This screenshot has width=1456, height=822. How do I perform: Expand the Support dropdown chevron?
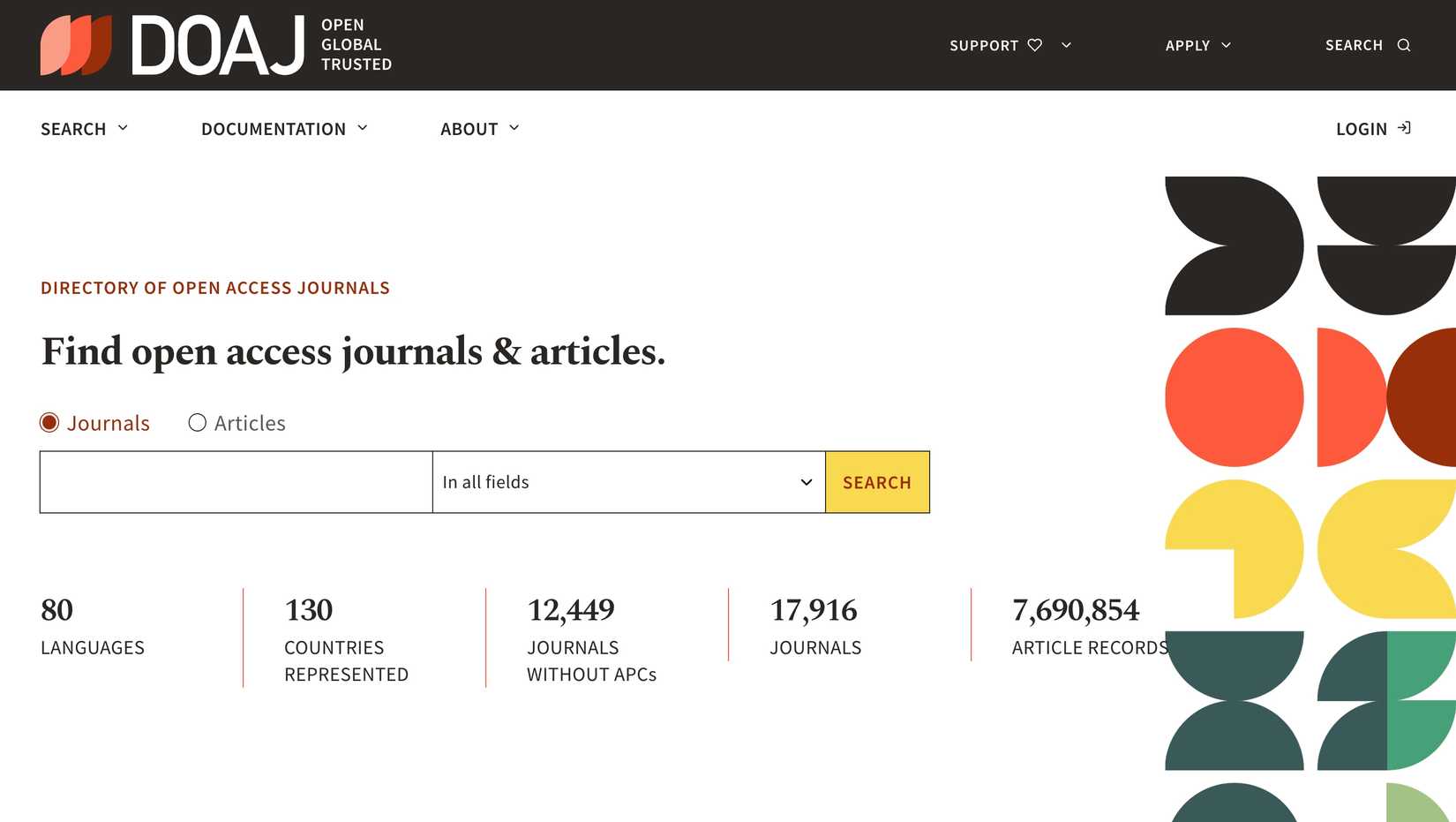click(1066, 45)
